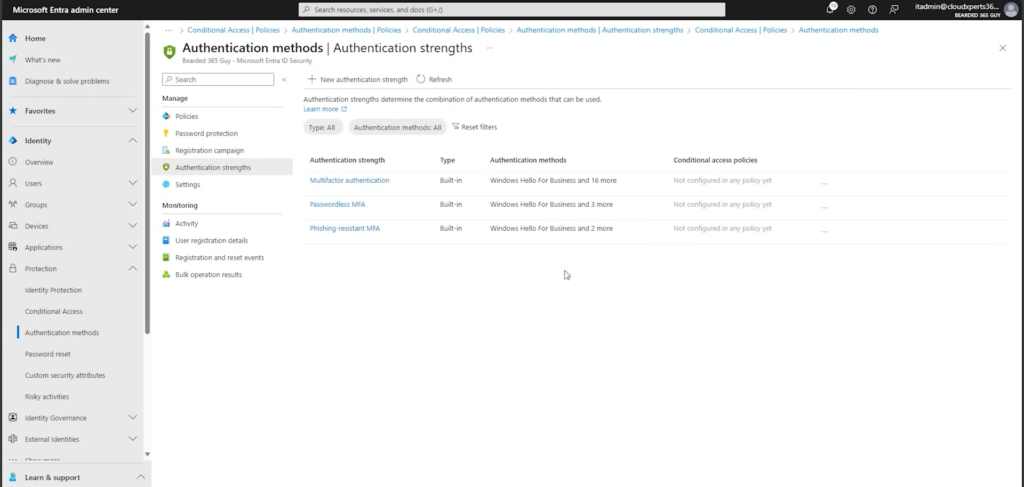Click the Refresh button

click(x=434, y=80)
